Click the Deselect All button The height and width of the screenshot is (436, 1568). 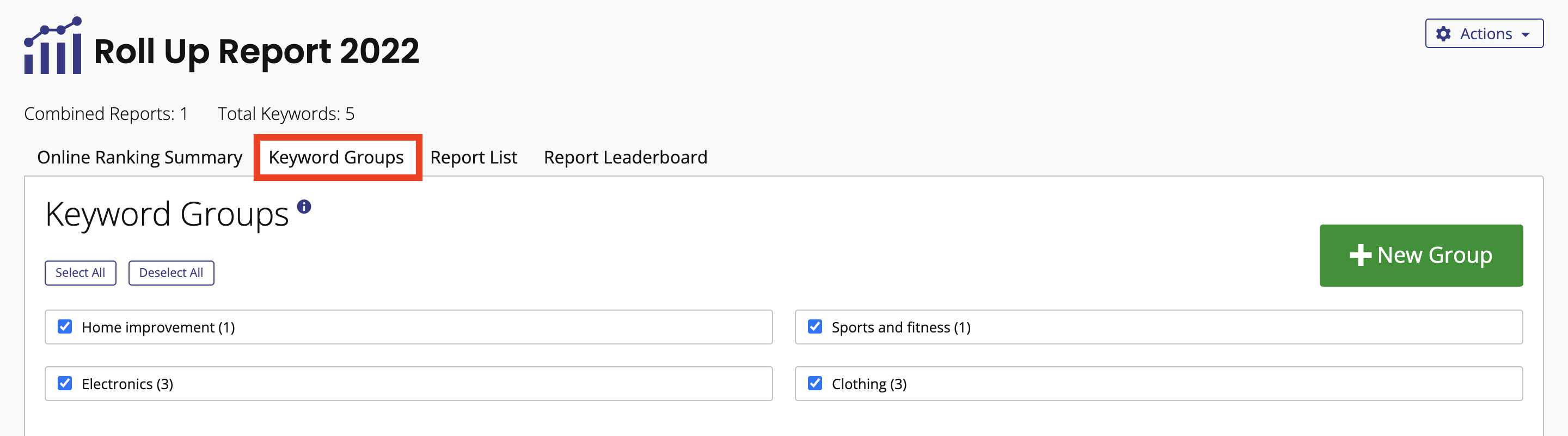click(x=171, y=273)
